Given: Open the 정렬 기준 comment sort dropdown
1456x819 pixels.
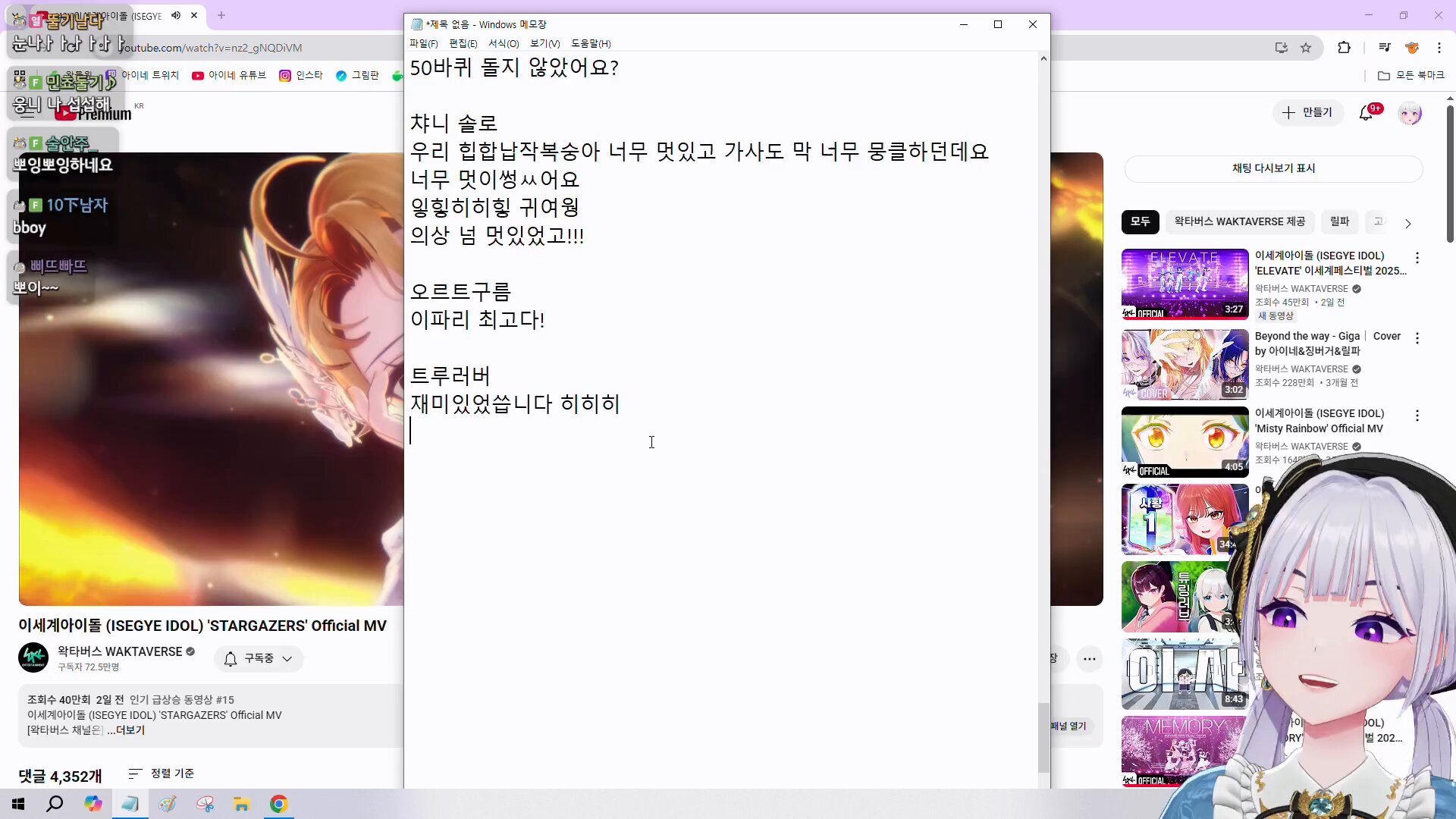Looking at the screenshot, I should (162, 773).
